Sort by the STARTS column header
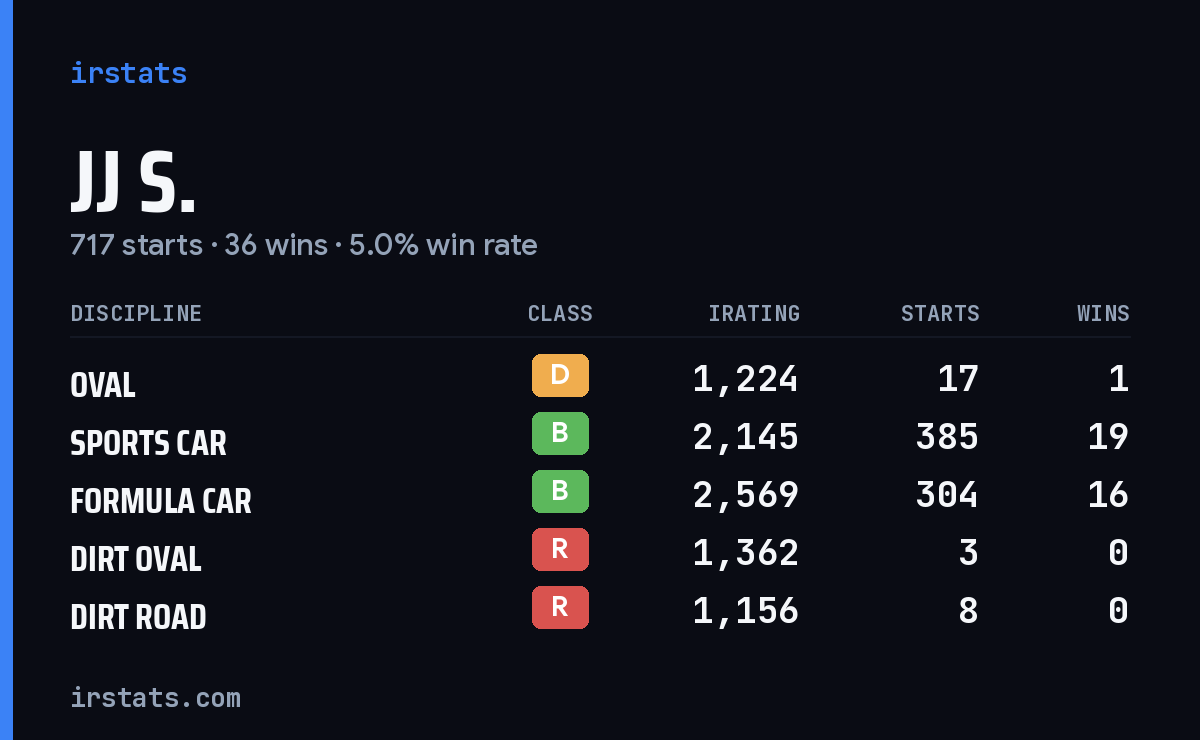Image resolution: width=1200 pixels, height=740 pixels. (x=940, y=314)
